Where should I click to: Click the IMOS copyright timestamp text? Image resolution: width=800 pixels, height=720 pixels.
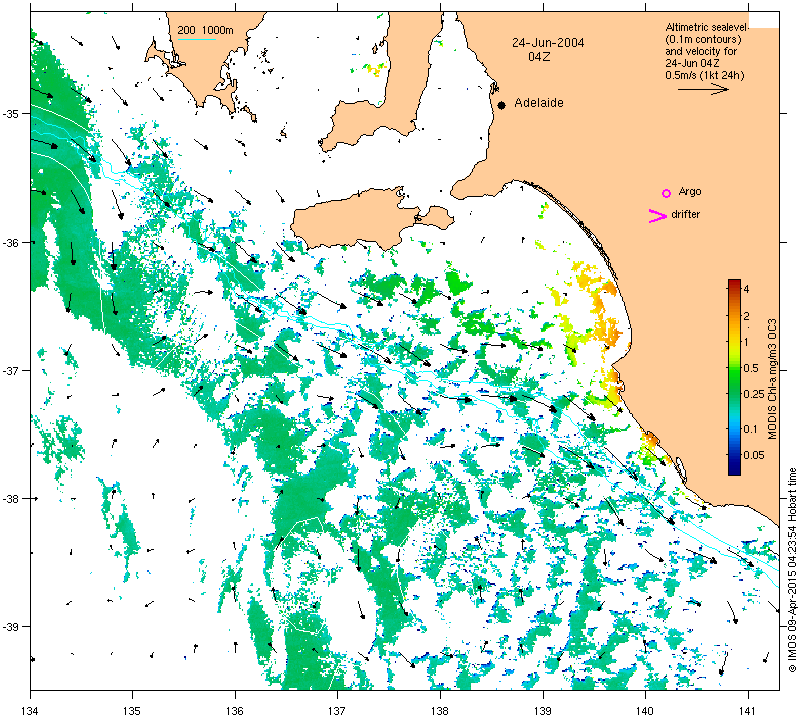(792, 569)
